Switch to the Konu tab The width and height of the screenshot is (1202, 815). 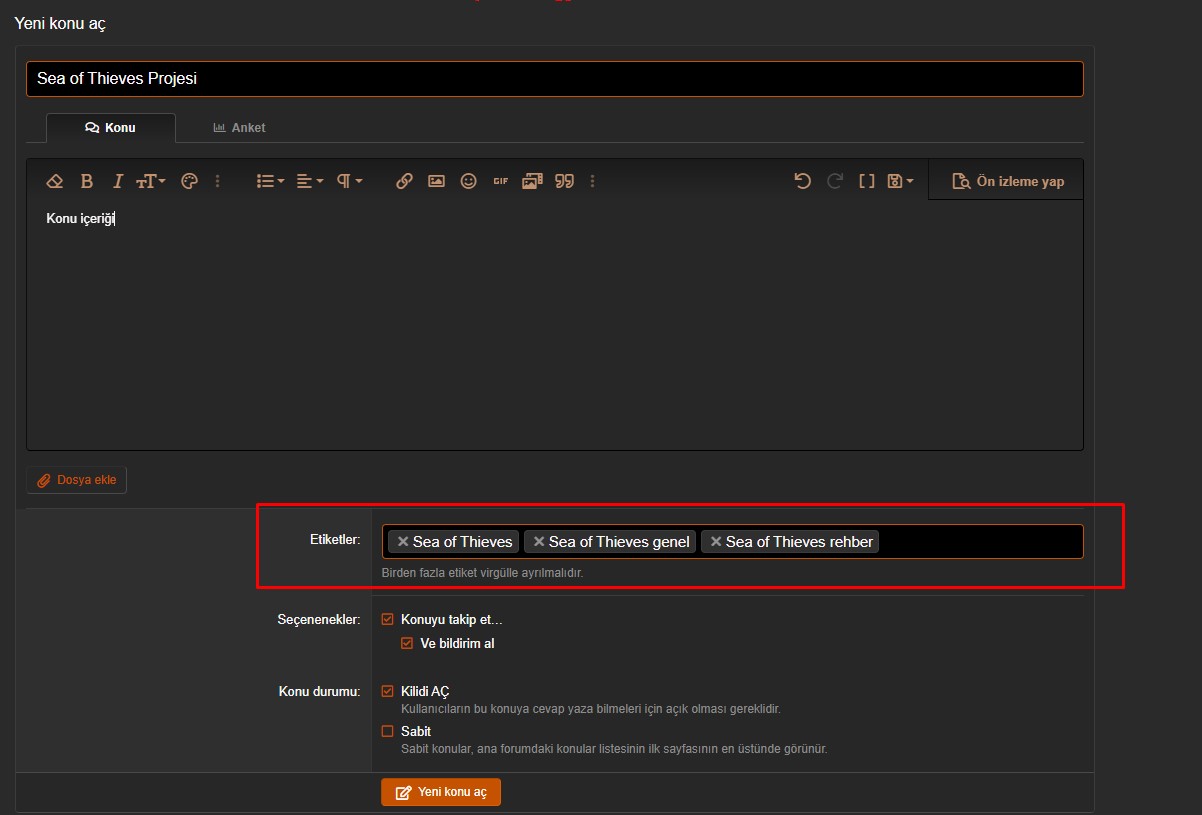[x=110, y=128]
